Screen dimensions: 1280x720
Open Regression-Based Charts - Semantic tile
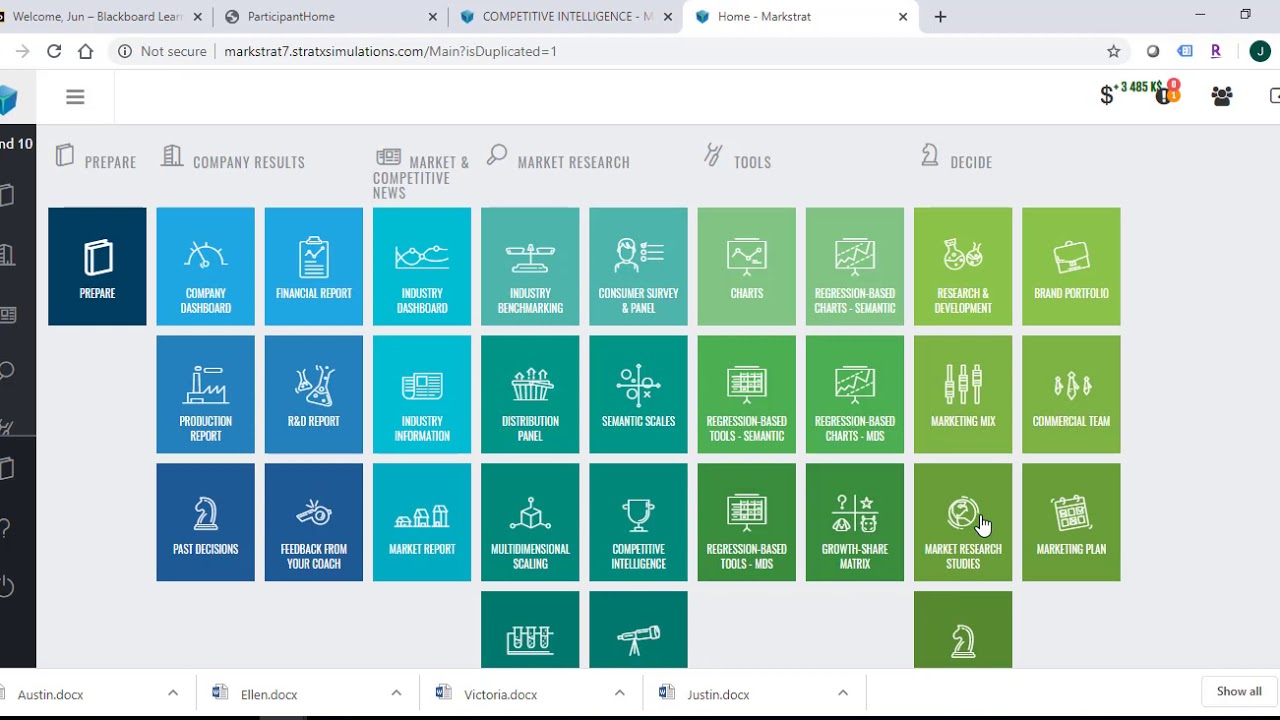pos(855,266)
